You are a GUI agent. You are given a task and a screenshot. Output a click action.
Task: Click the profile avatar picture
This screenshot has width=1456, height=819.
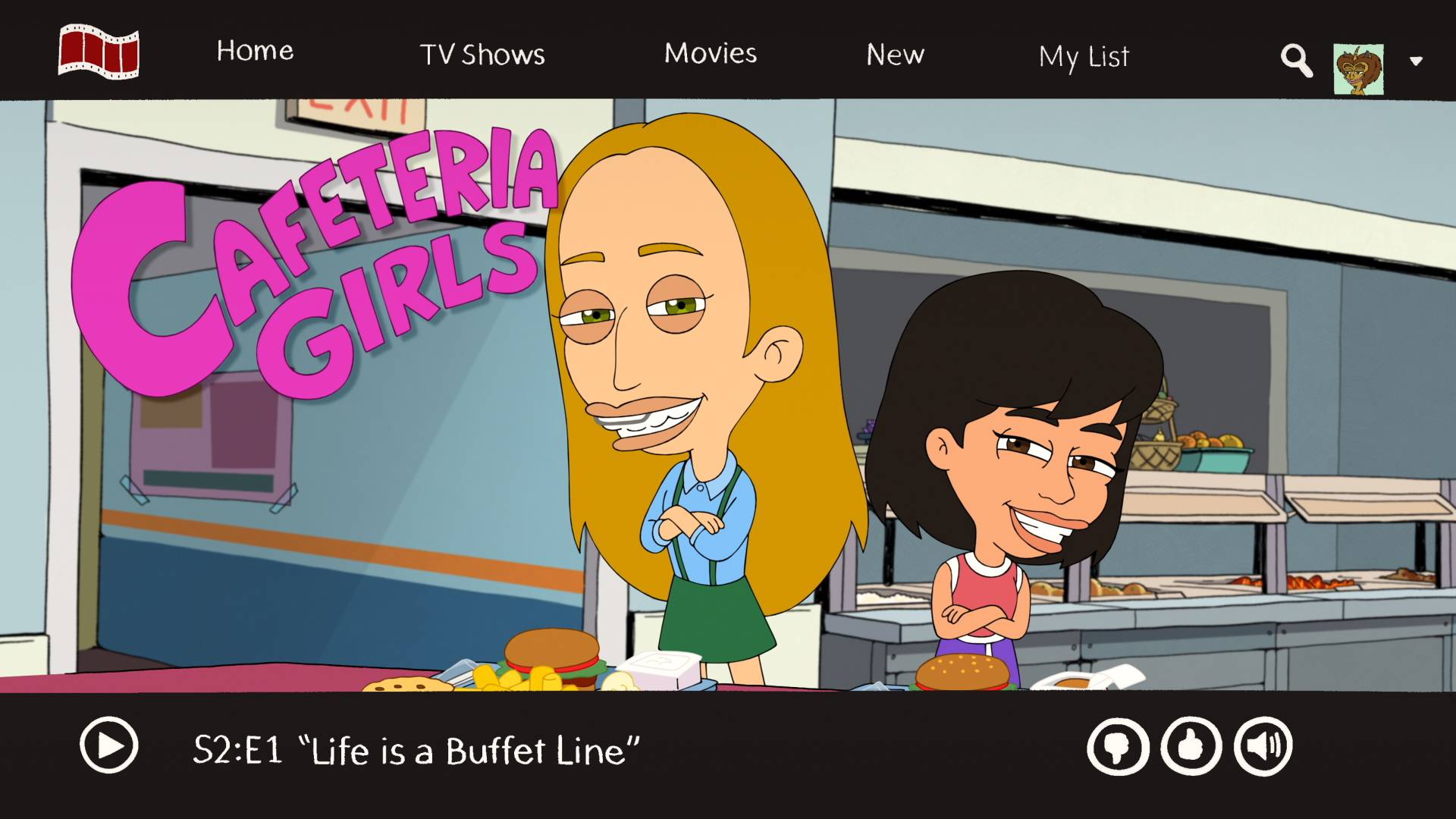click(x=1358, y=69)
